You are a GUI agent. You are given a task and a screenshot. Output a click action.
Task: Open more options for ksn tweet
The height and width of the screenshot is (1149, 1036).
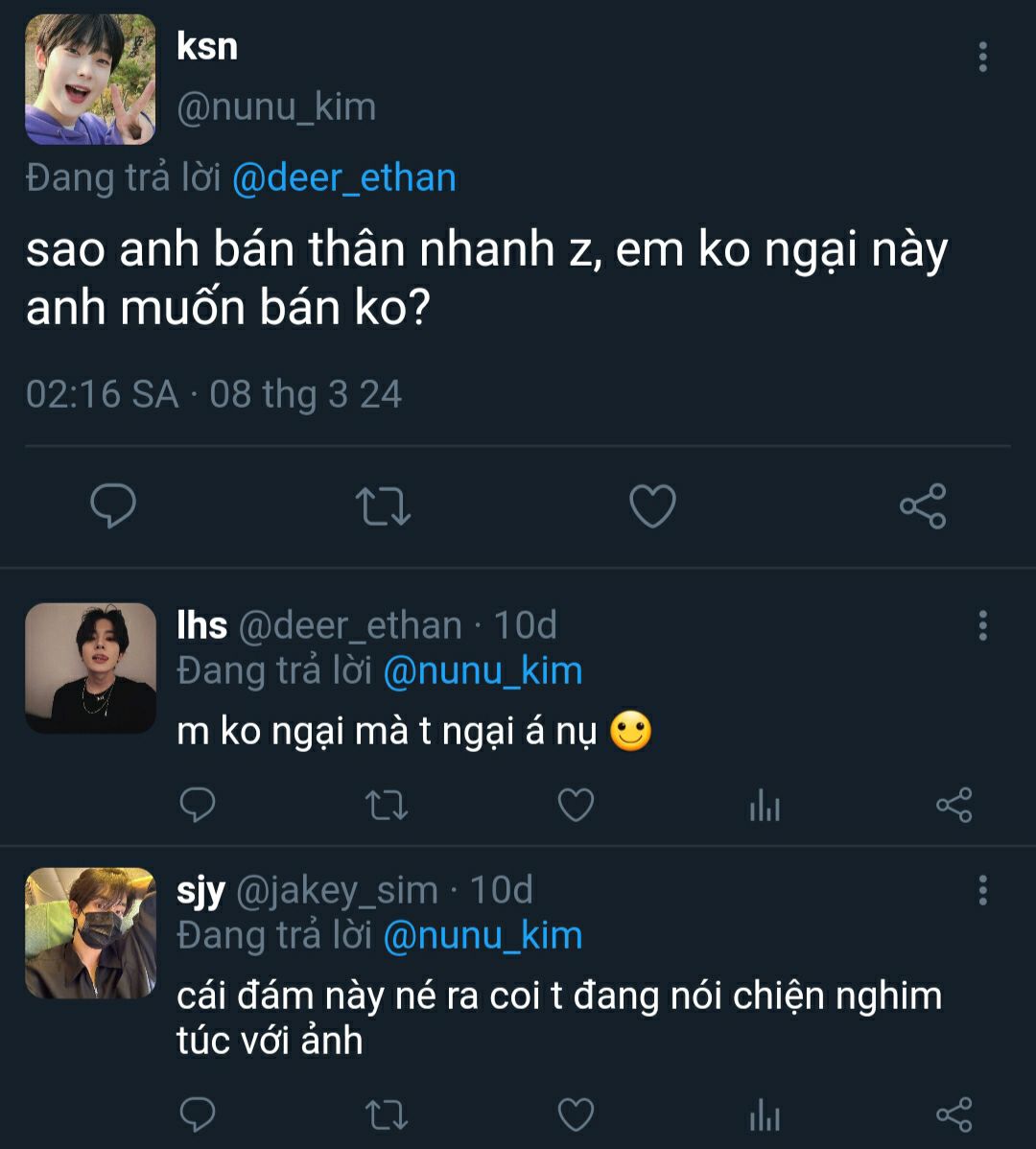tap(982, 58)
